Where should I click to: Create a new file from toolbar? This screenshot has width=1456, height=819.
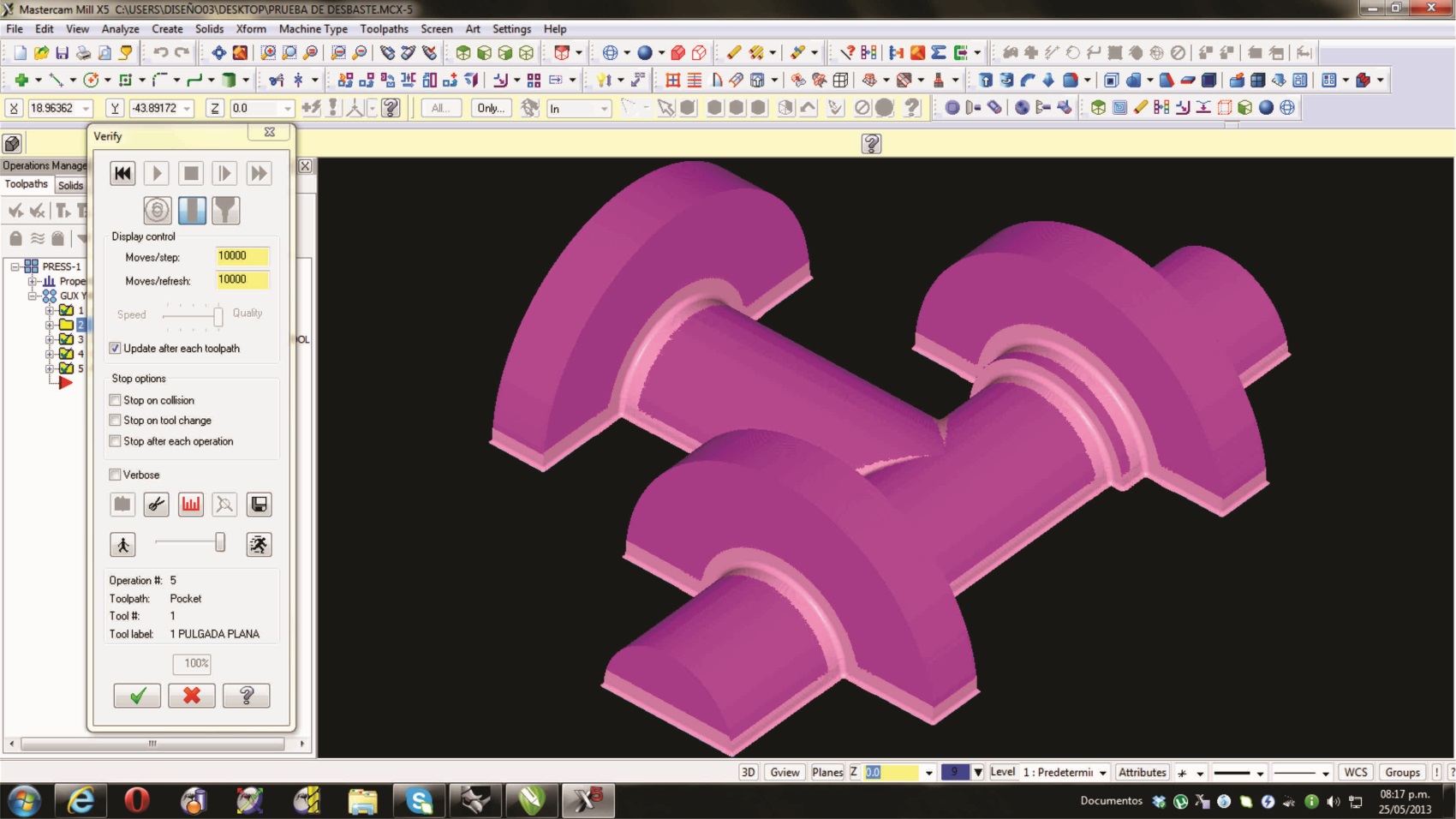21,53
